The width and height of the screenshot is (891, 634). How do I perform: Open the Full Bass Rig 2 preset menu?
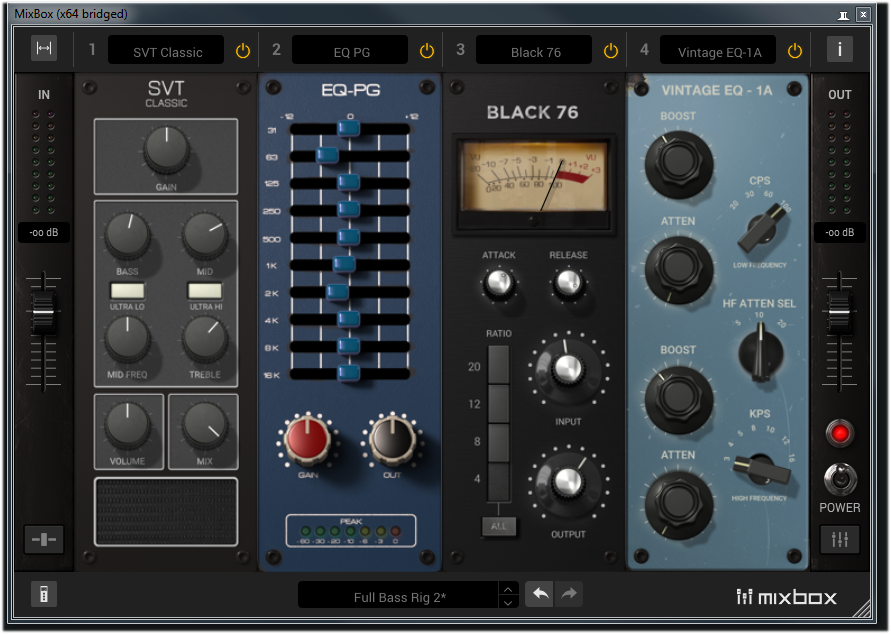coord(399,595)
